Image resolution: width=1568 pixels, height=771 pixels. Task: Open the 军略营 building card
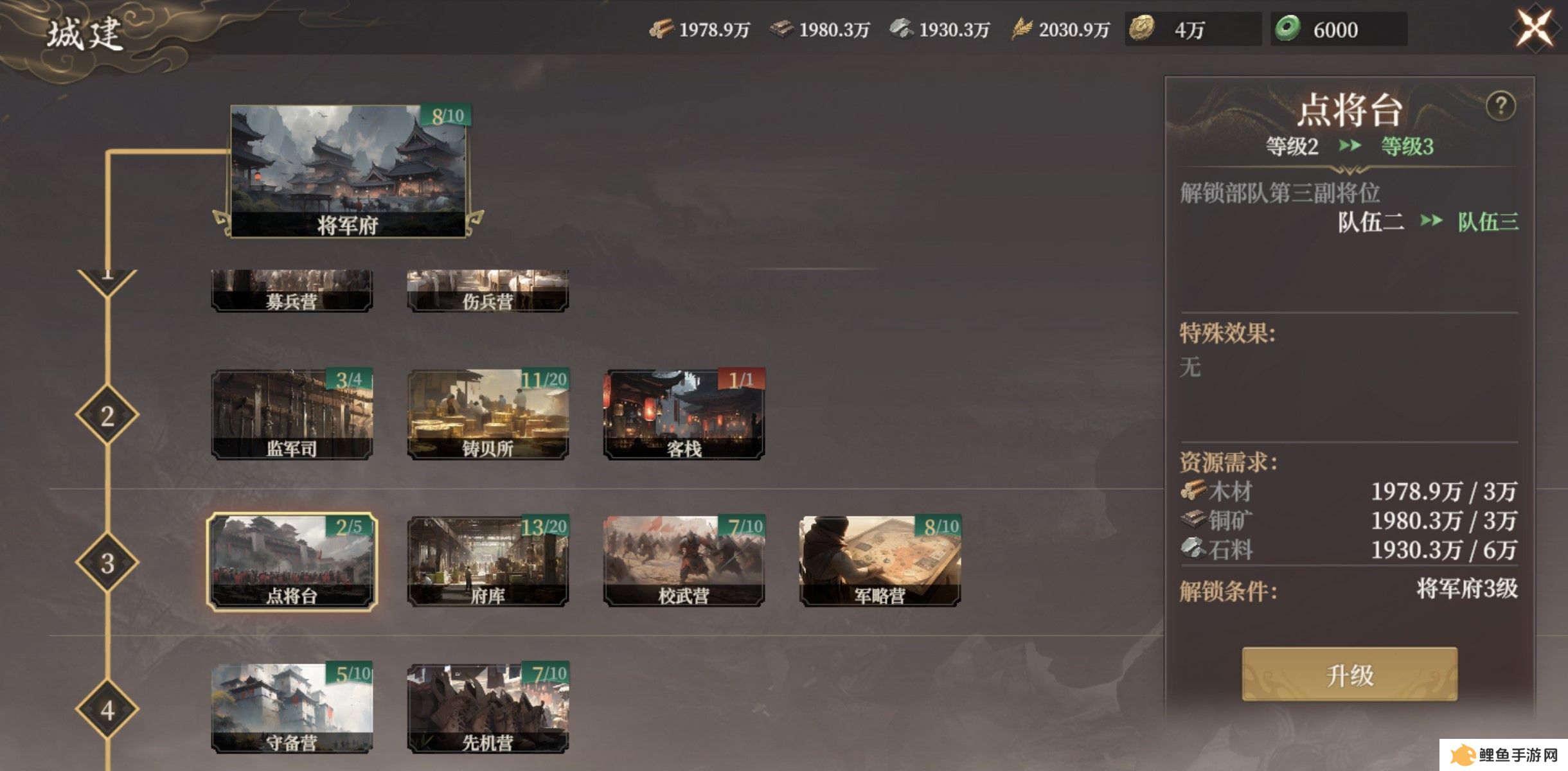click(x=880, y=562)
